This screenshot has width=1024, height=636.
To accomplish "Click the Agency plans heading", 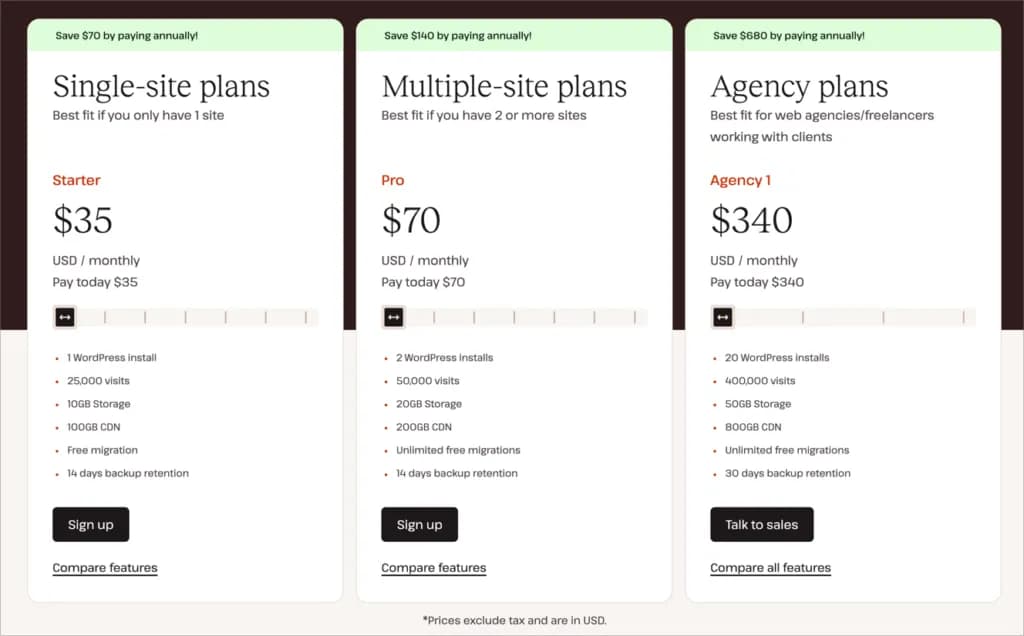I will coord(799,87).
